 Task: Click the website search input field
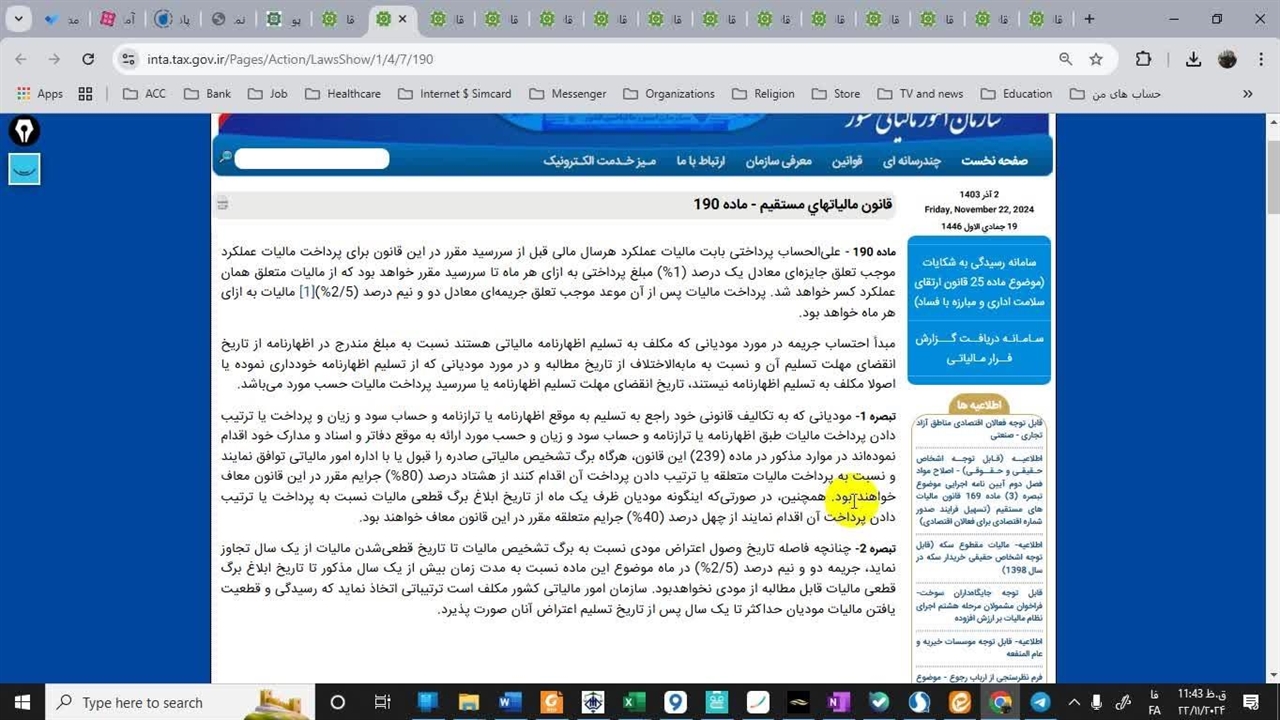coord(312,159)
